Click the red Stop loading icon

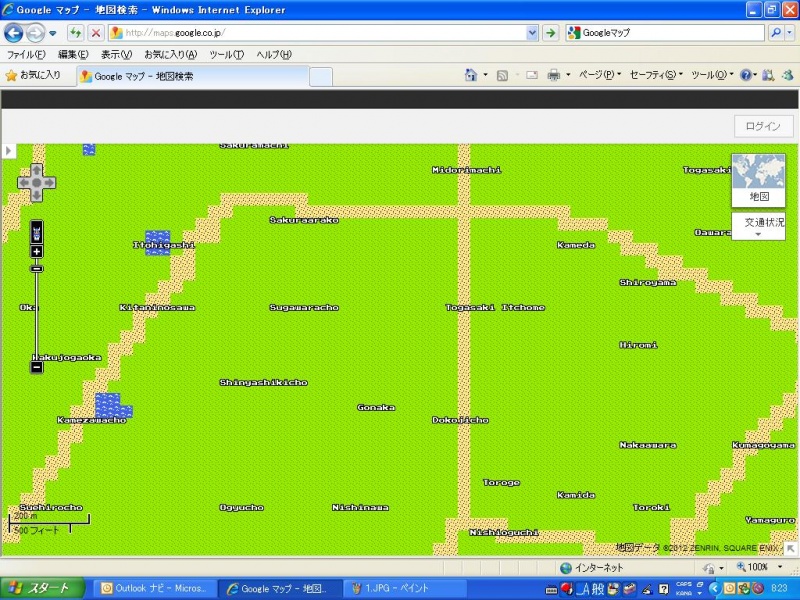pos(95,33)
